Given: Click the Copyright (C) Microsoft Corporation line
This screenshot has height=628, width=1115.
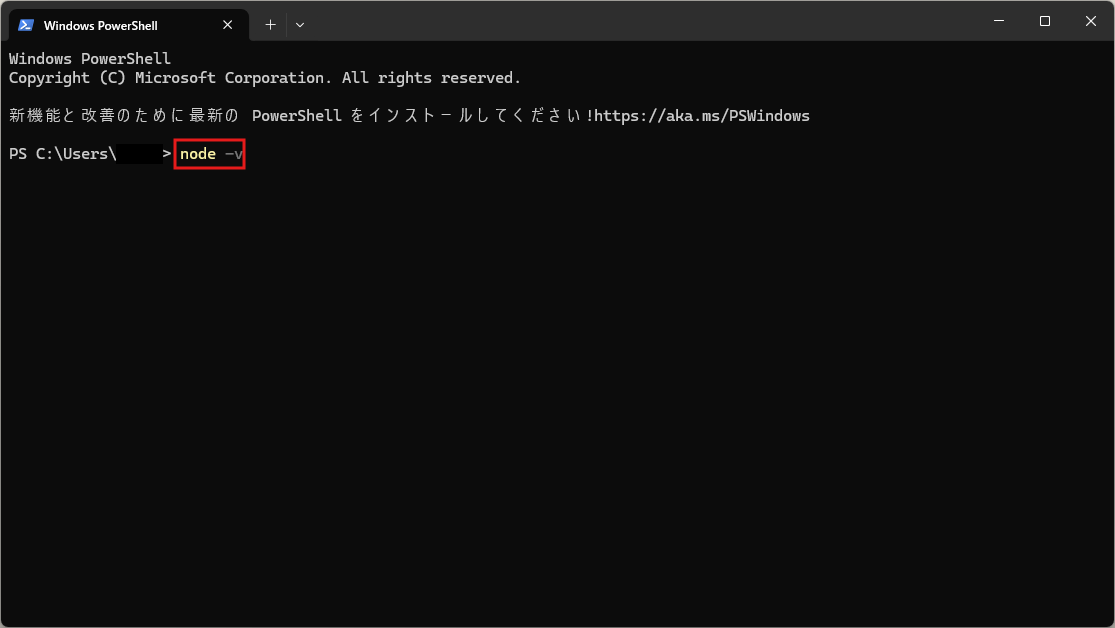Looking at the screenshot, I should click(x=170, y=78).
